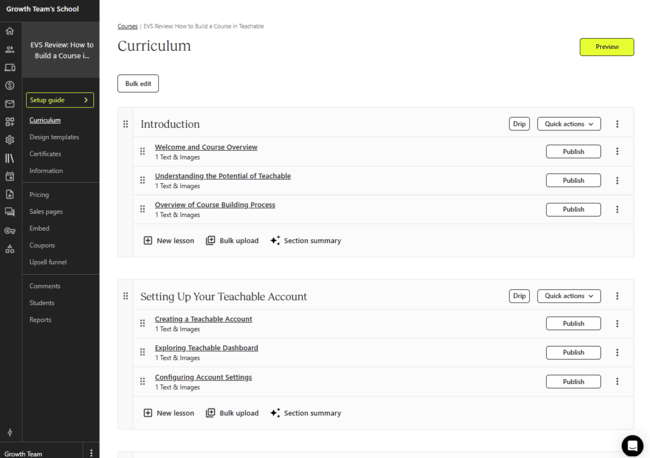Publish Welcome and Course Overview lesson
650x458 pixels.
tap(573, 152)
